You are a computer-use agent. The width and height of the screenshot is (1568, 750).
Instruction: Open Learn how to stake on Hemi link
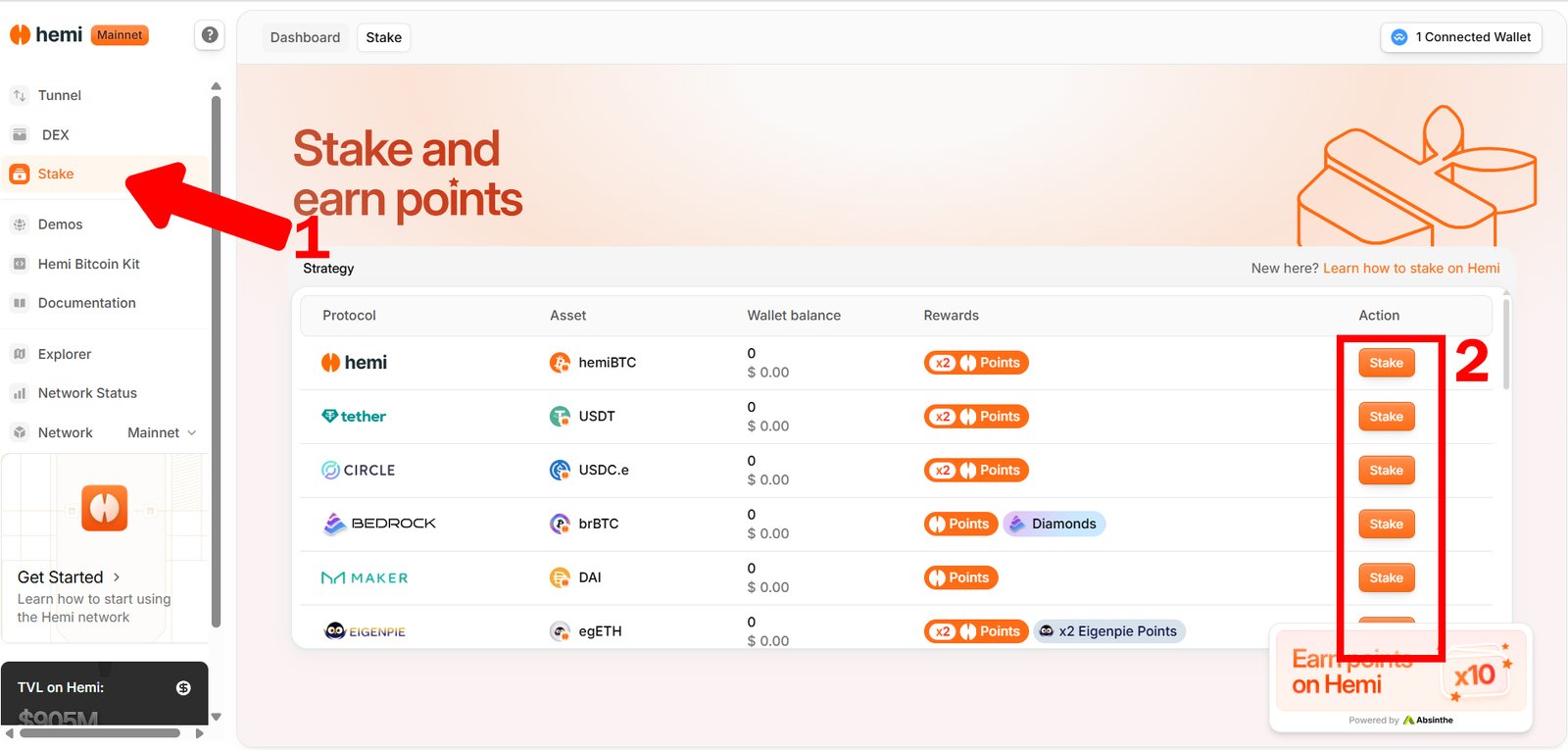coord(1411,269)
